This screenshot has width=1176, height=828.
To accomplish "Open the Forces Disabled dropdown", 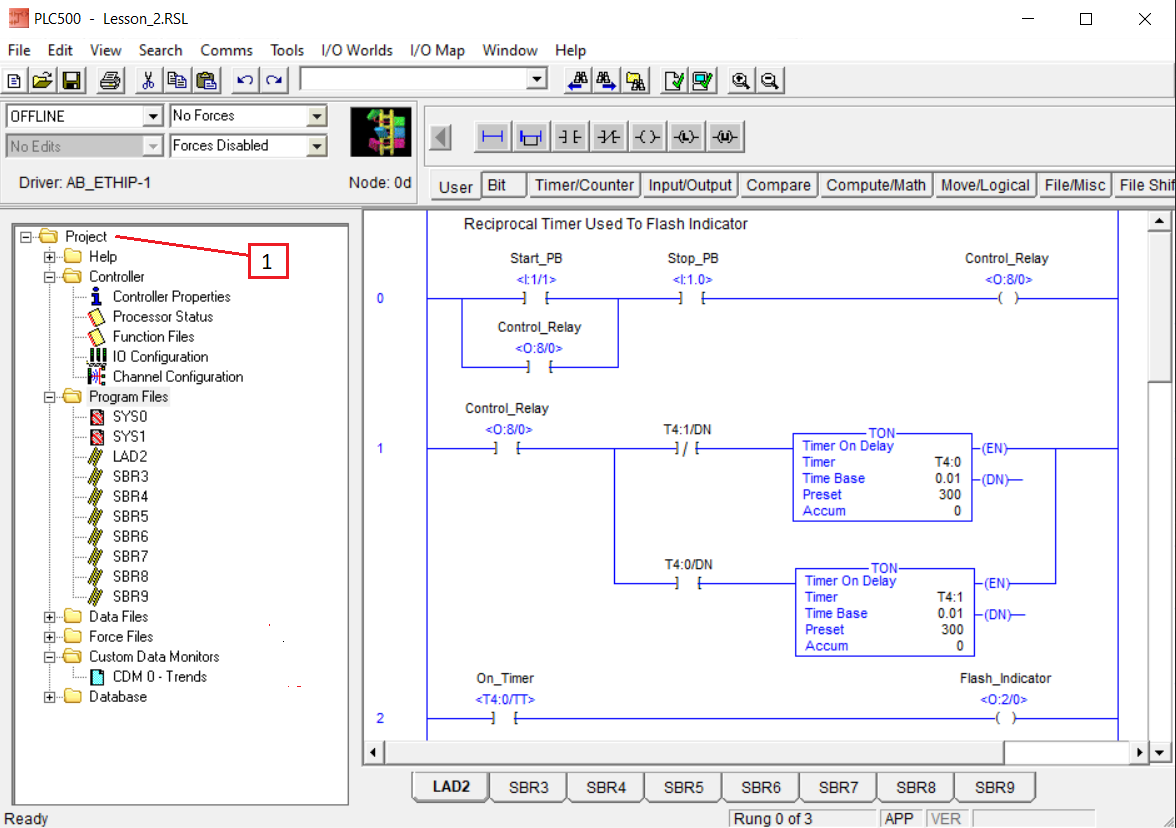I will click(317, 146).
